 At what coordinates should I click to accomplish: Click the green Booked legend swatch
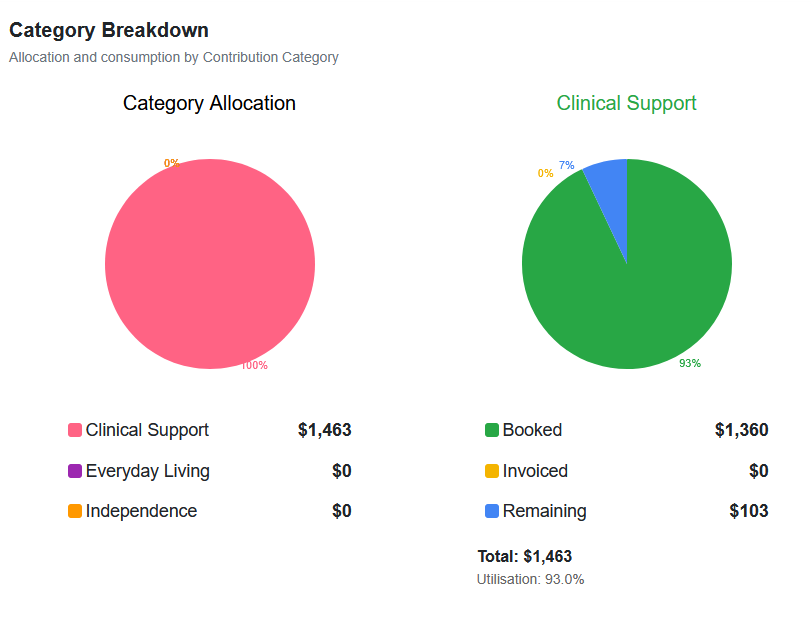(492, 430)
